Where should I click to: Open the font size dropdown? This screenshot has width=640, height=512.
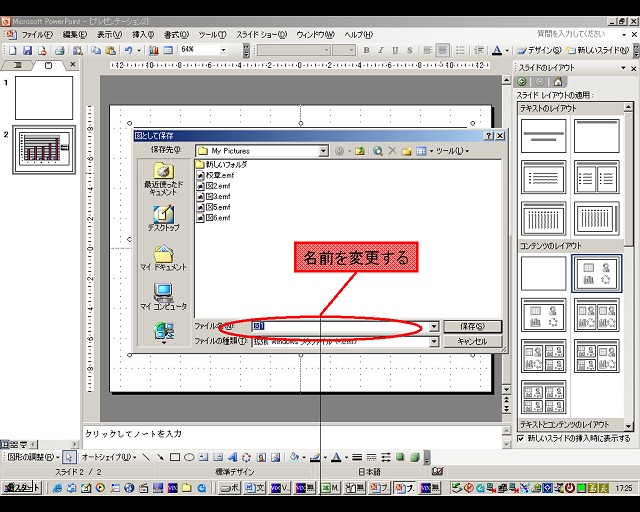[x=351, y=50]
